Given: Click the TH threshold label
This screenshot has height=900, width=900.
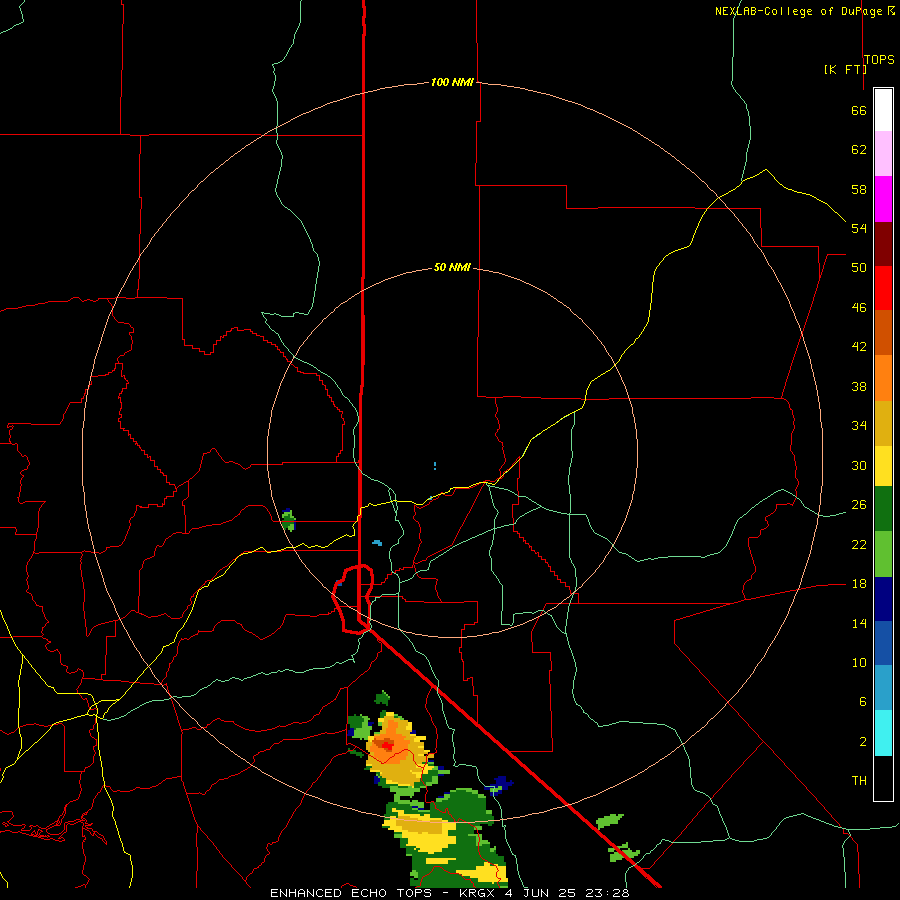Looking at the screenshot, I should coord(859,781).
